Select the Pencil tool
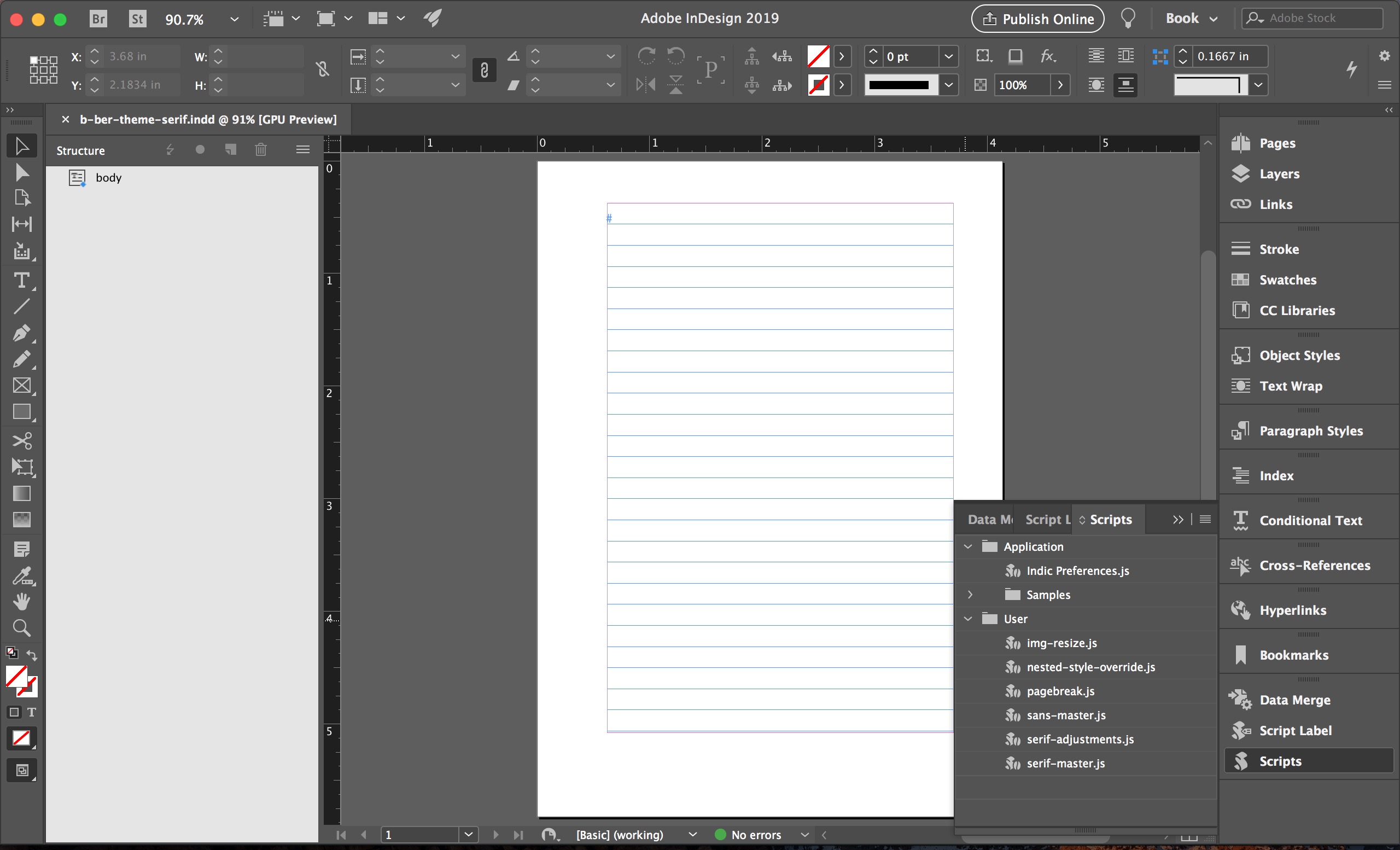 coord(21,359)
